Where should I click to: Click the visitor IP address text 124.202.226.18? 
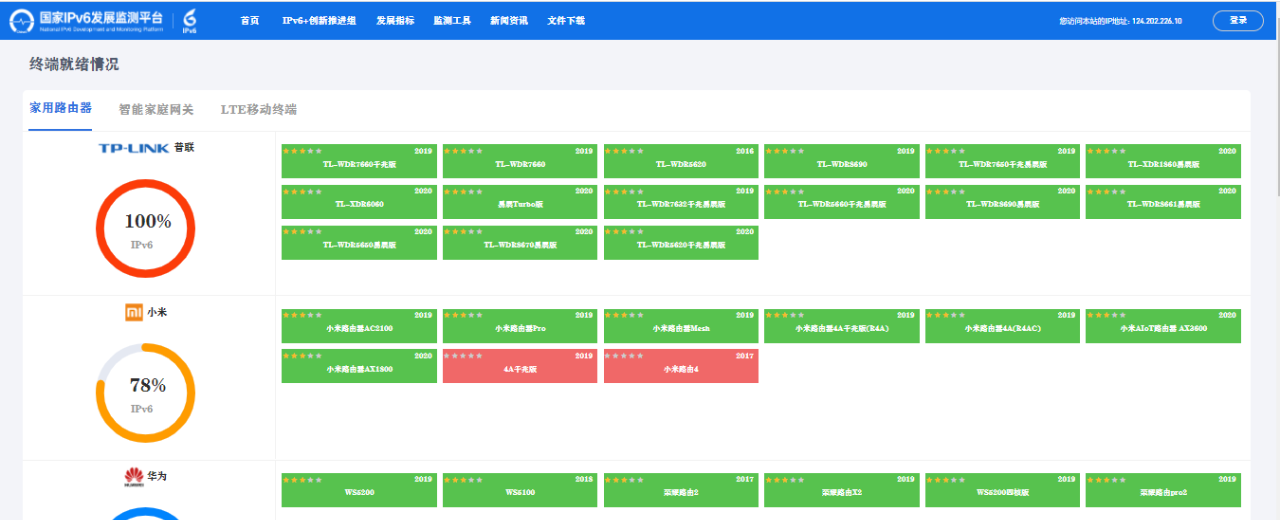(x=1157, y=21)
